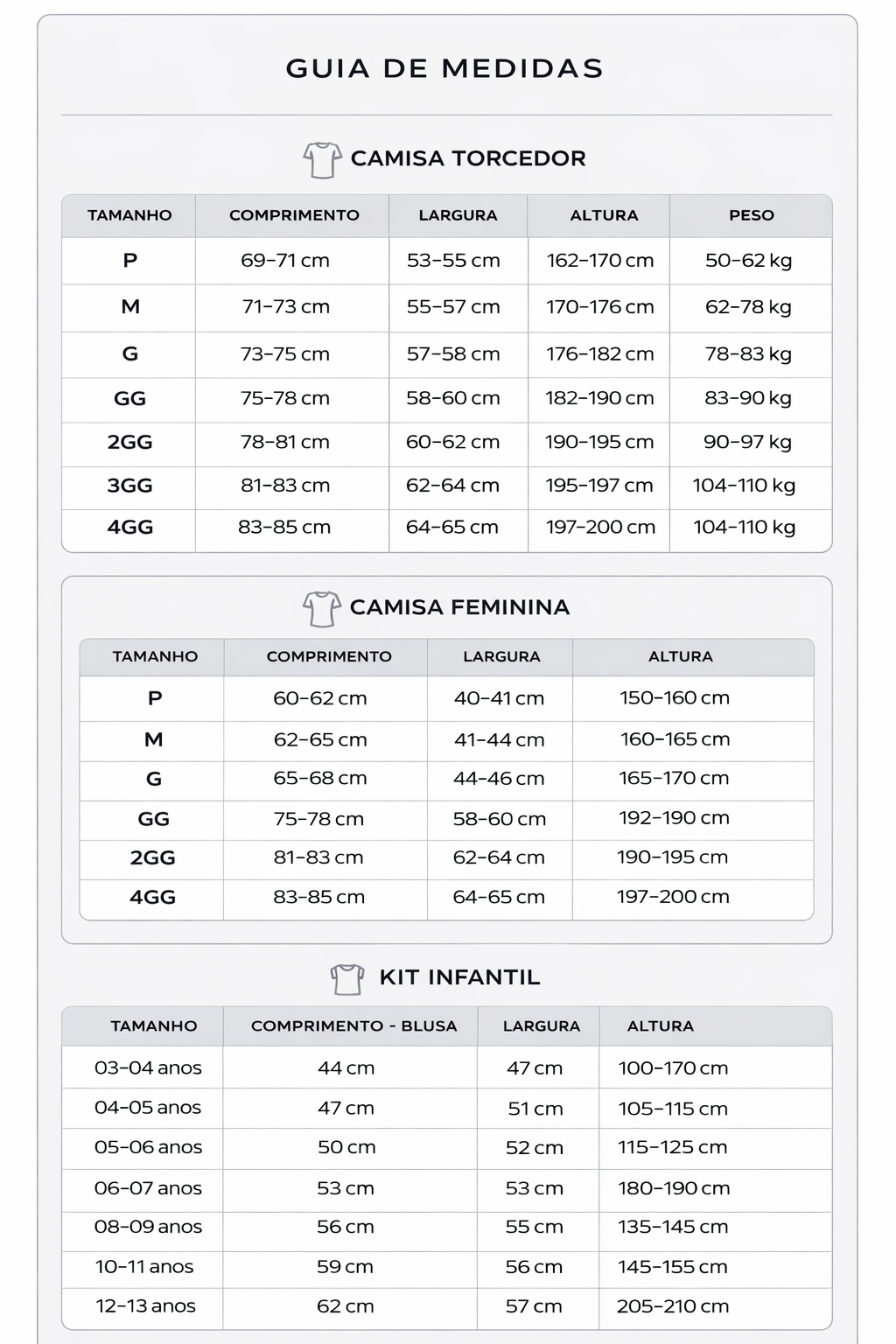896x1344 pixels.
Task: Click the 162–170 cm height cell
Action: click(600, 261)
